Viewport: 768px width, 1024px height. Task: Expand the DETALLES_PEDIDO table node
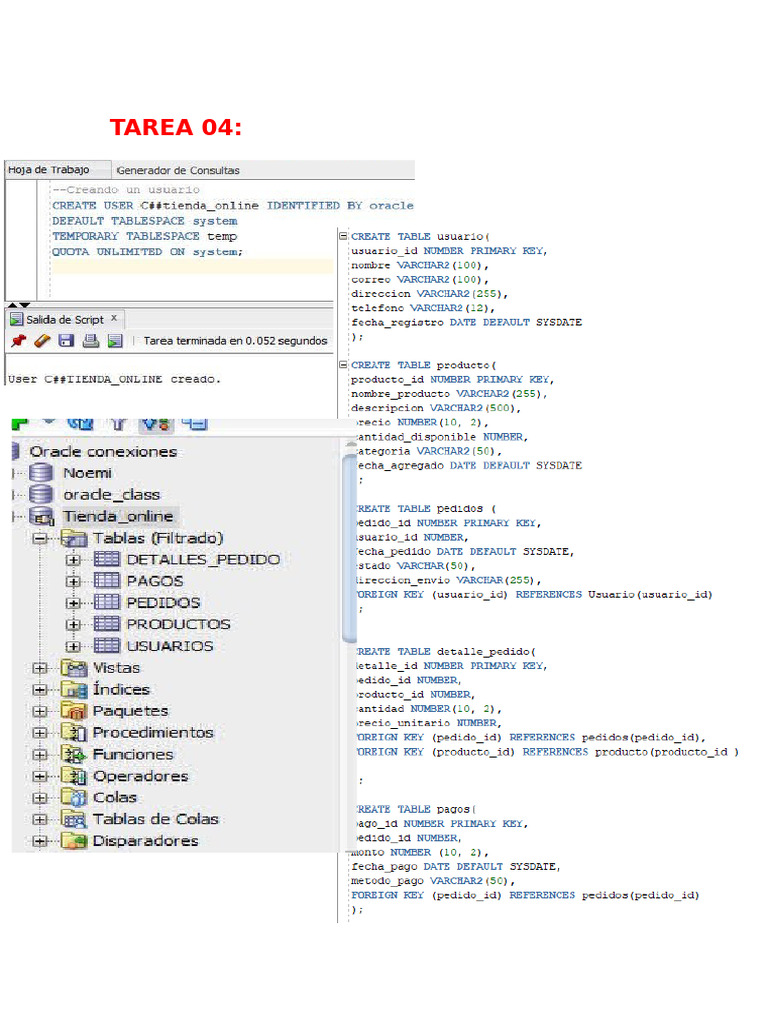[x=73, y=560]
